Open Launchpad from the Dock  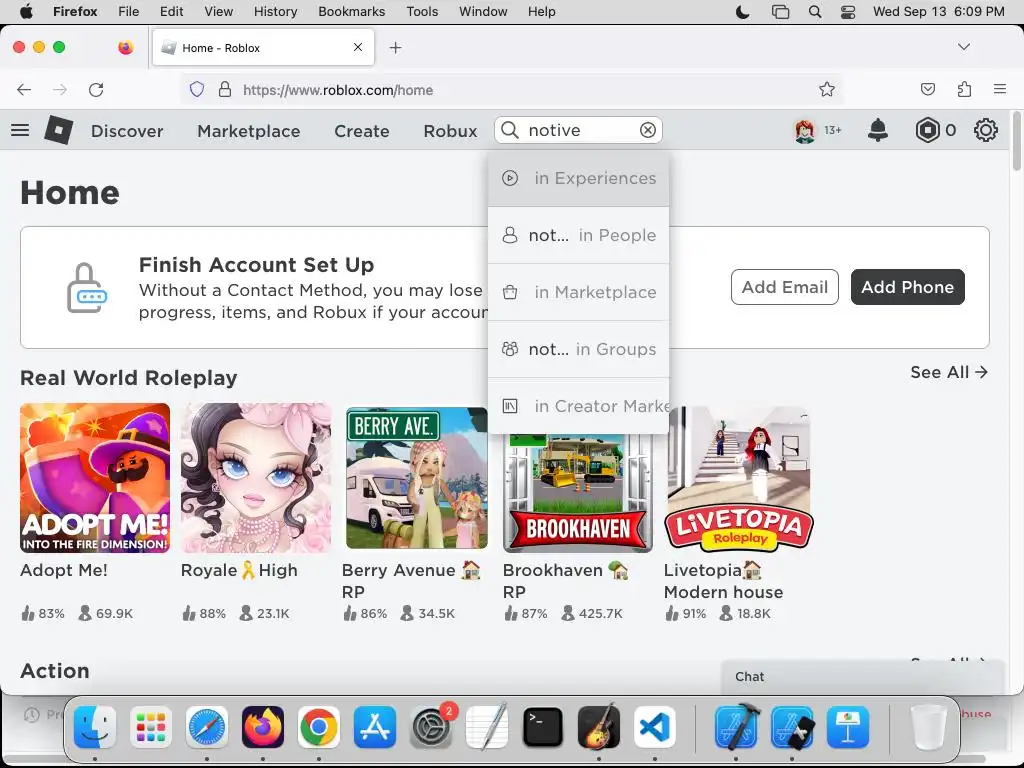tap(151, 727)
